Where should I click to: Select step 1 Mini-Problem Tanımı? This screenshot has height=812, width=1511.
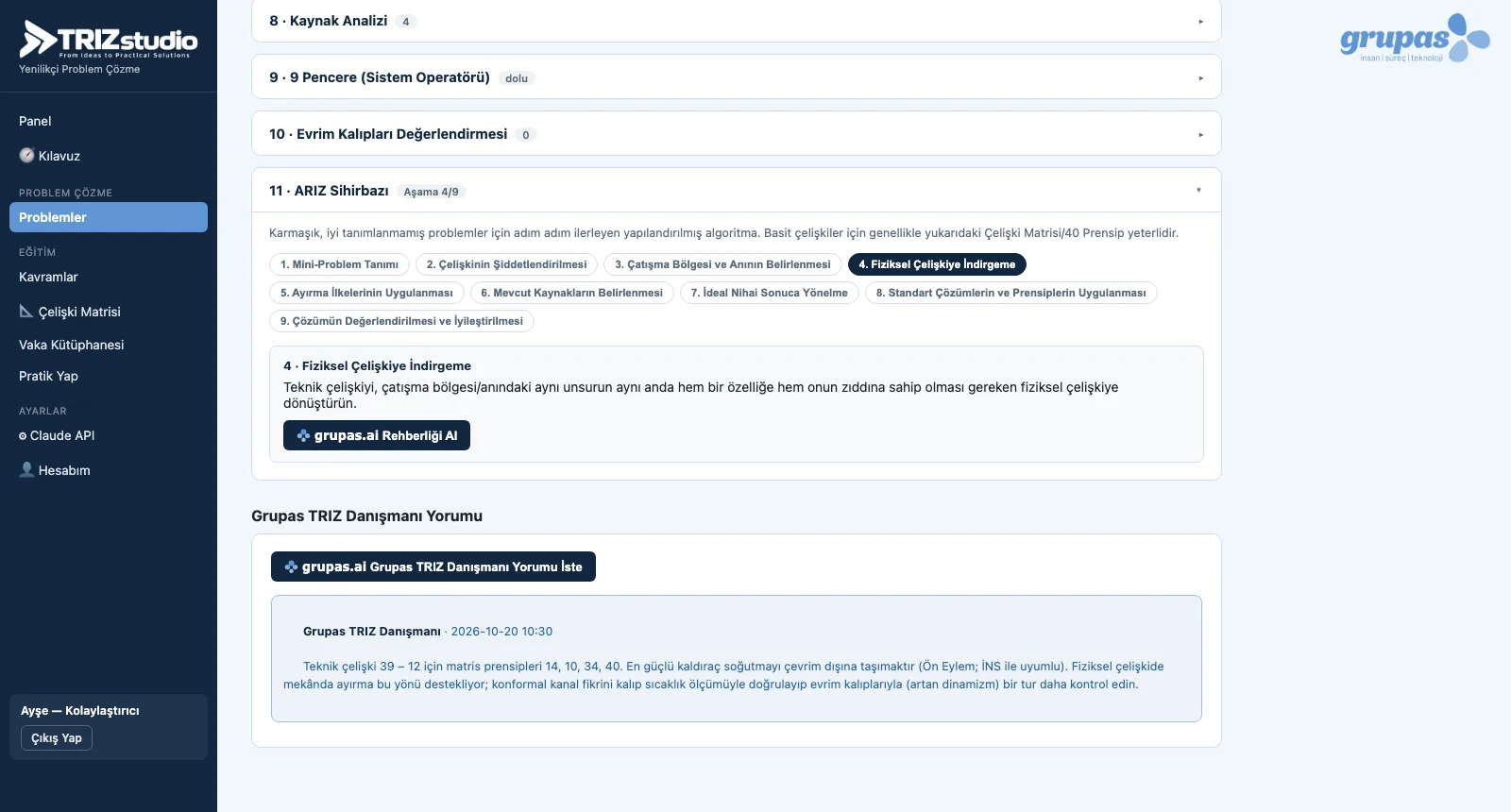tap(339, 264)
